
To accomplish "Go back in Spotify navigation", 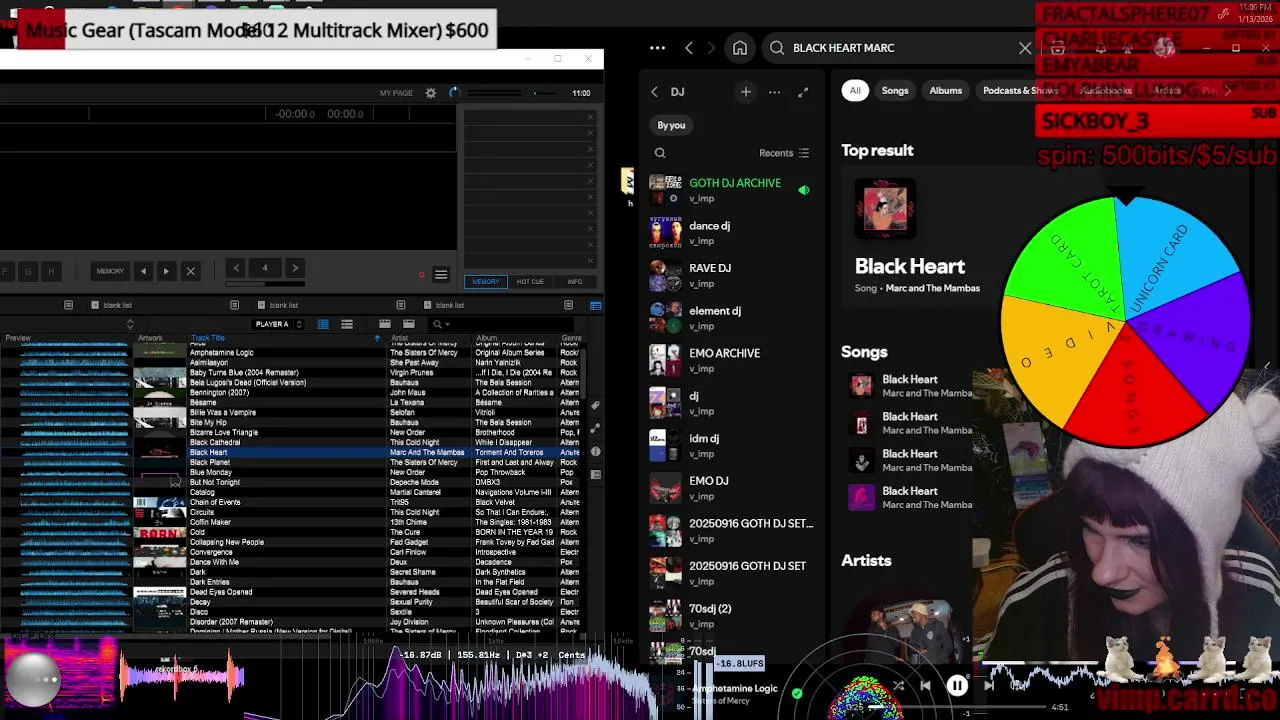I will click(x=689, y=48).
